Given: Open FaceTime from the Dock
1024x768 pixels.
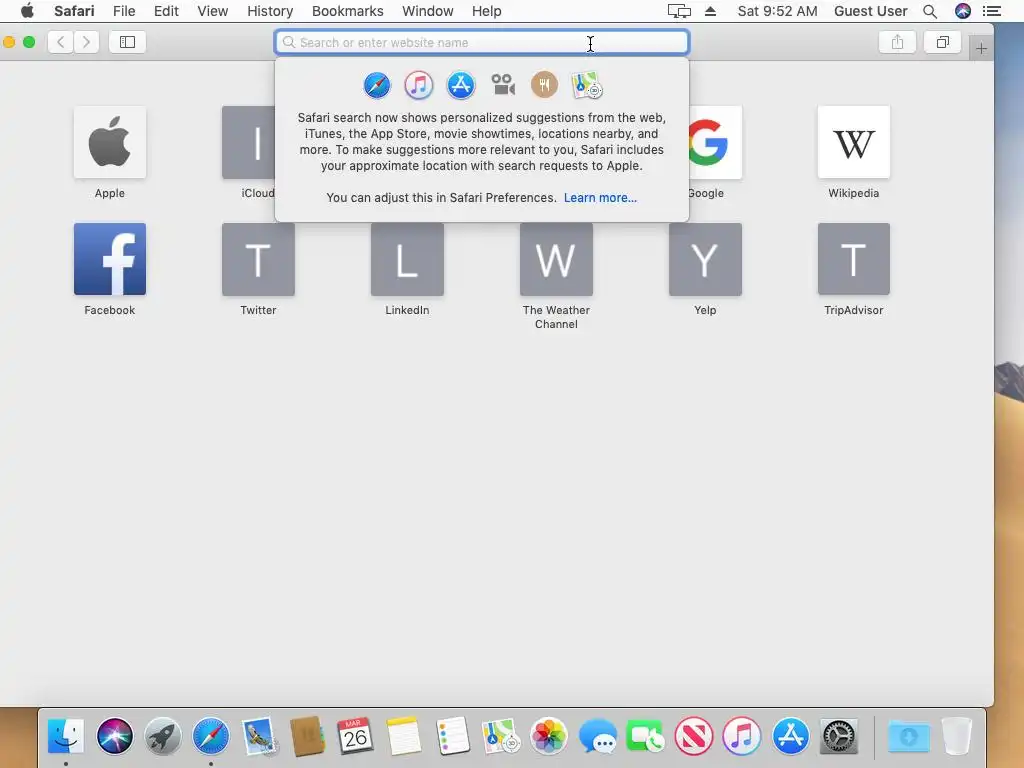Looking at the screenshot, I should 645,735.
